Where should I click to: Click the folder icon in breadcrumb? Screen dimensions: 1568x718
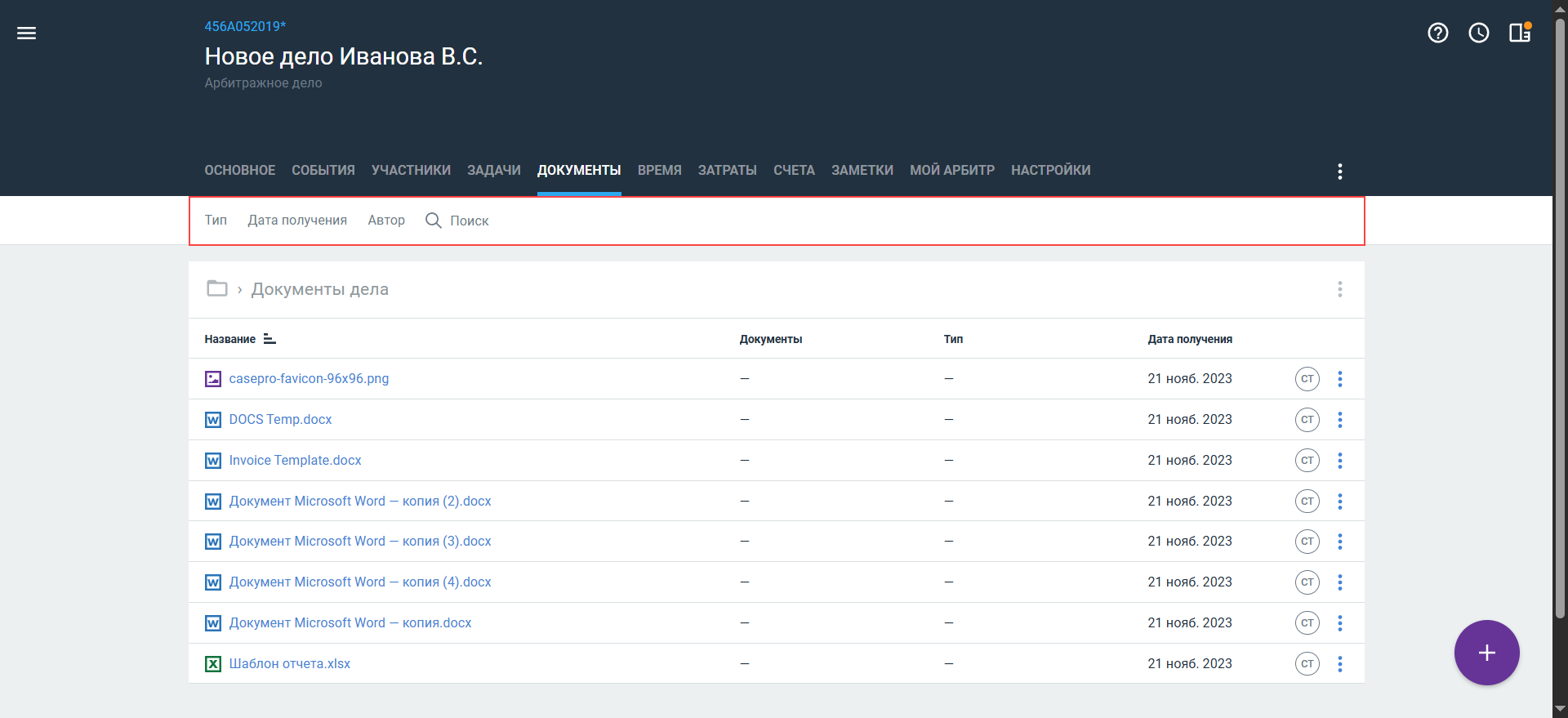click(x=217, y=289)
